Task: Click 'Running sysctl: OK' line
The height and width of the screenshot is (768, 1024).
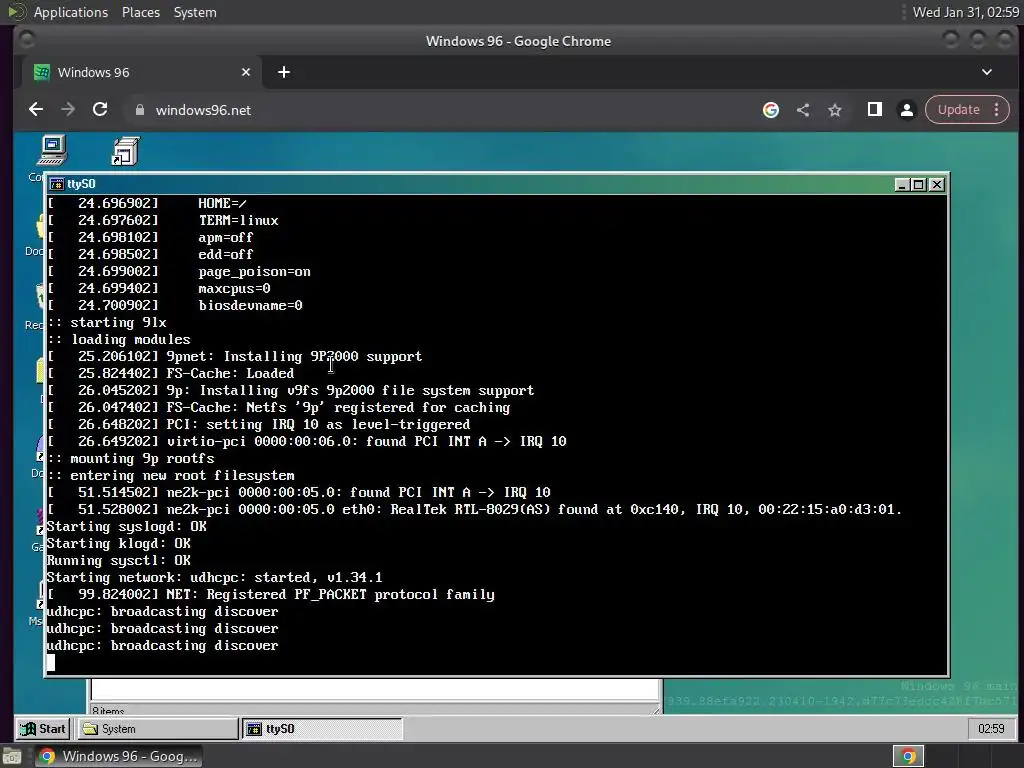Action: click(x=119, y=560)
